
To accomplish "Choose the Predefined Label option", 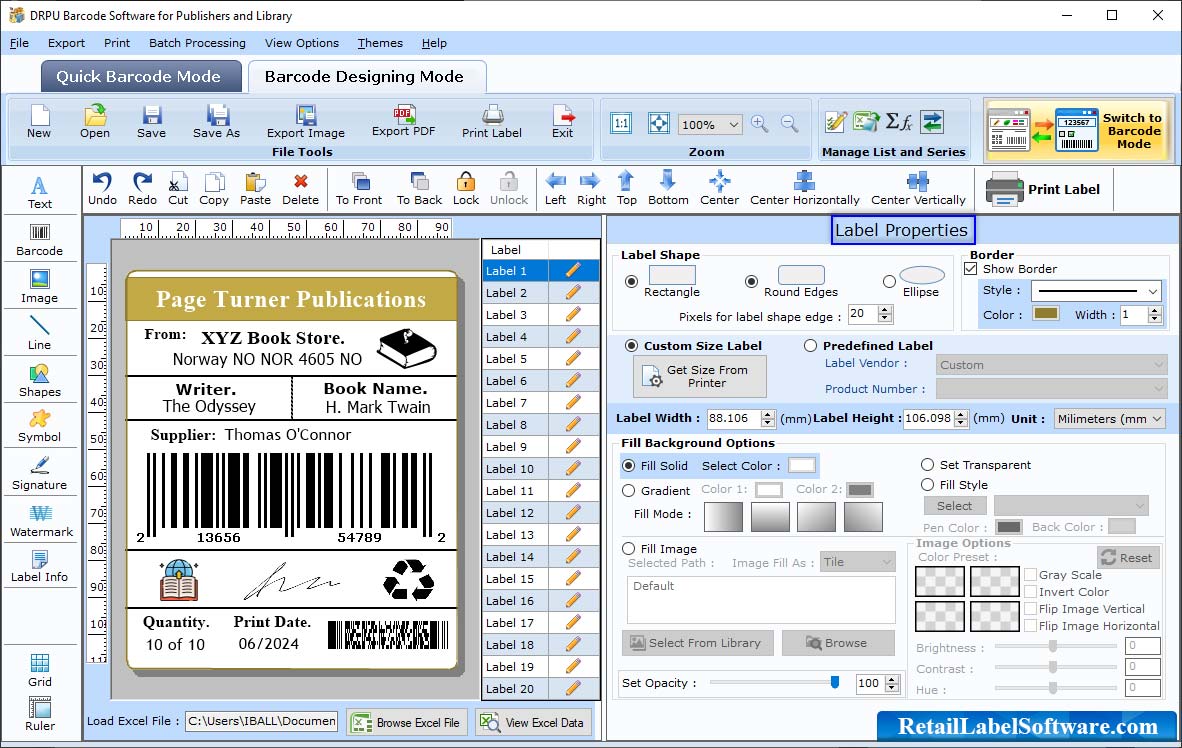I will point(810,345).
